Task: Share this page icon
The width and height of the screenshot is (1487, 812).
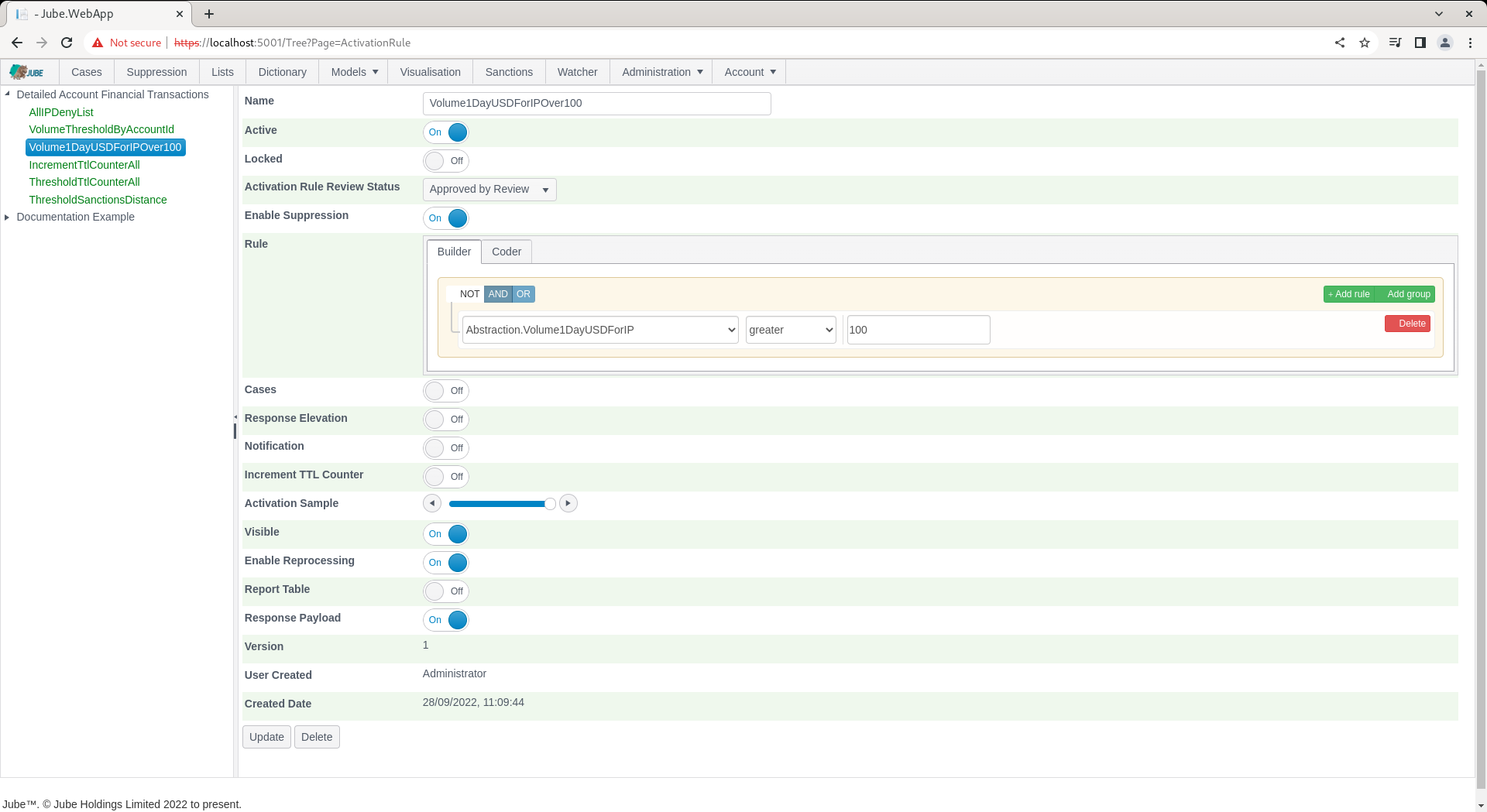Action: 1340,43
